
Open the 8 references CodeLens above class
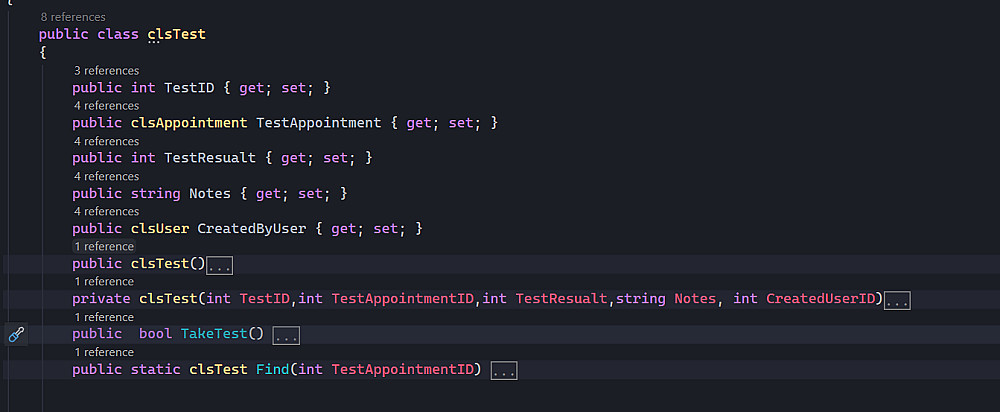(x=73, y=17)
